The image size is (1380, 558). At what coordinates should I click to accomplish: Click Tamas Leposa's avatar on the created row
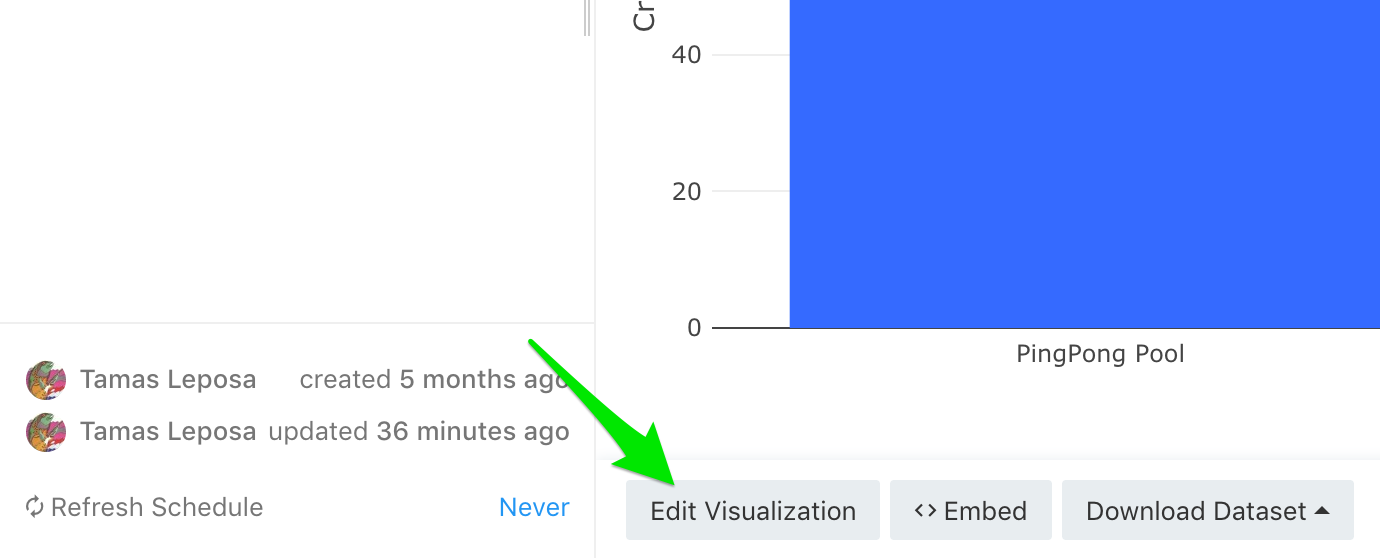pyautogui.click(x=46, y=380)
